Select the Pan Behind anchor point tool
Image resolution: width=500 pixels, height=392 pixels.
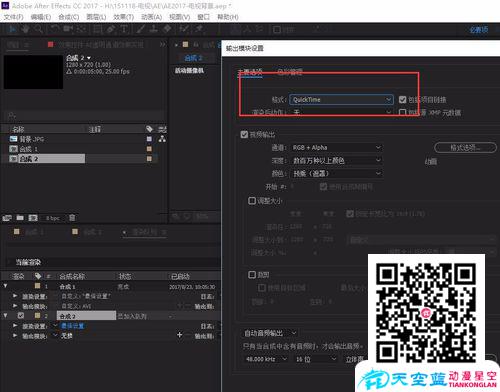(x=81, y=29)
